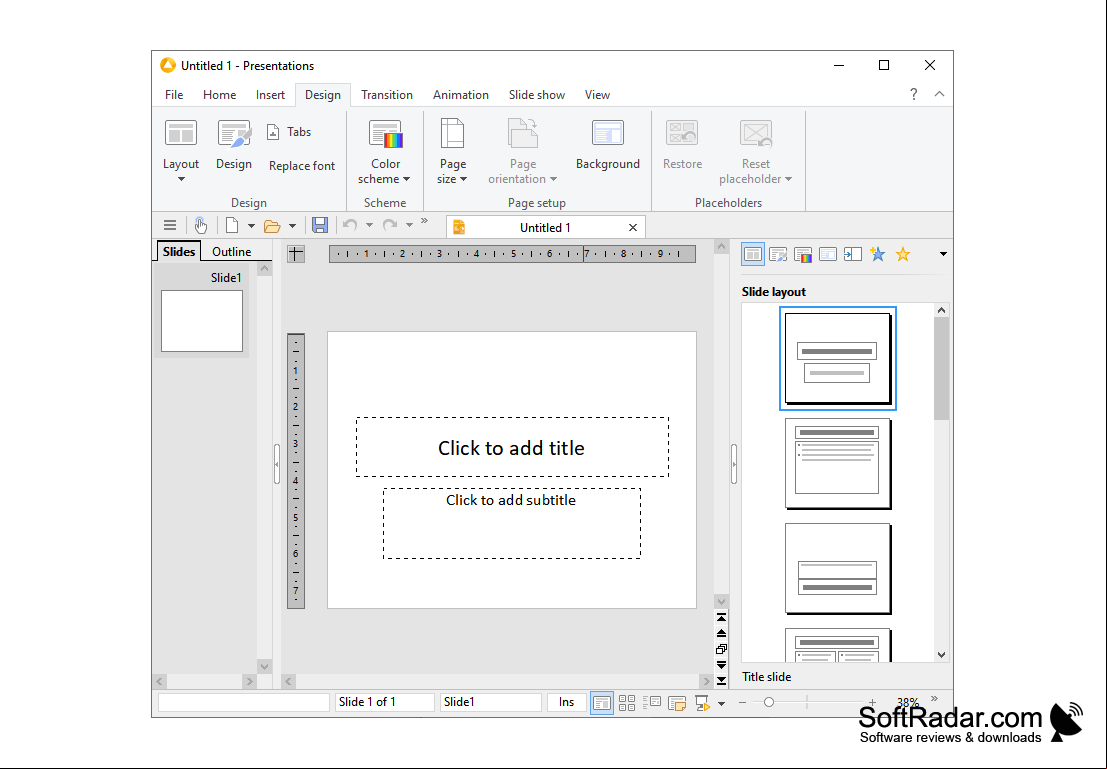Open the View ribbon tab
This screenshot has height=769, width=1107.
[x=597, y=95]
